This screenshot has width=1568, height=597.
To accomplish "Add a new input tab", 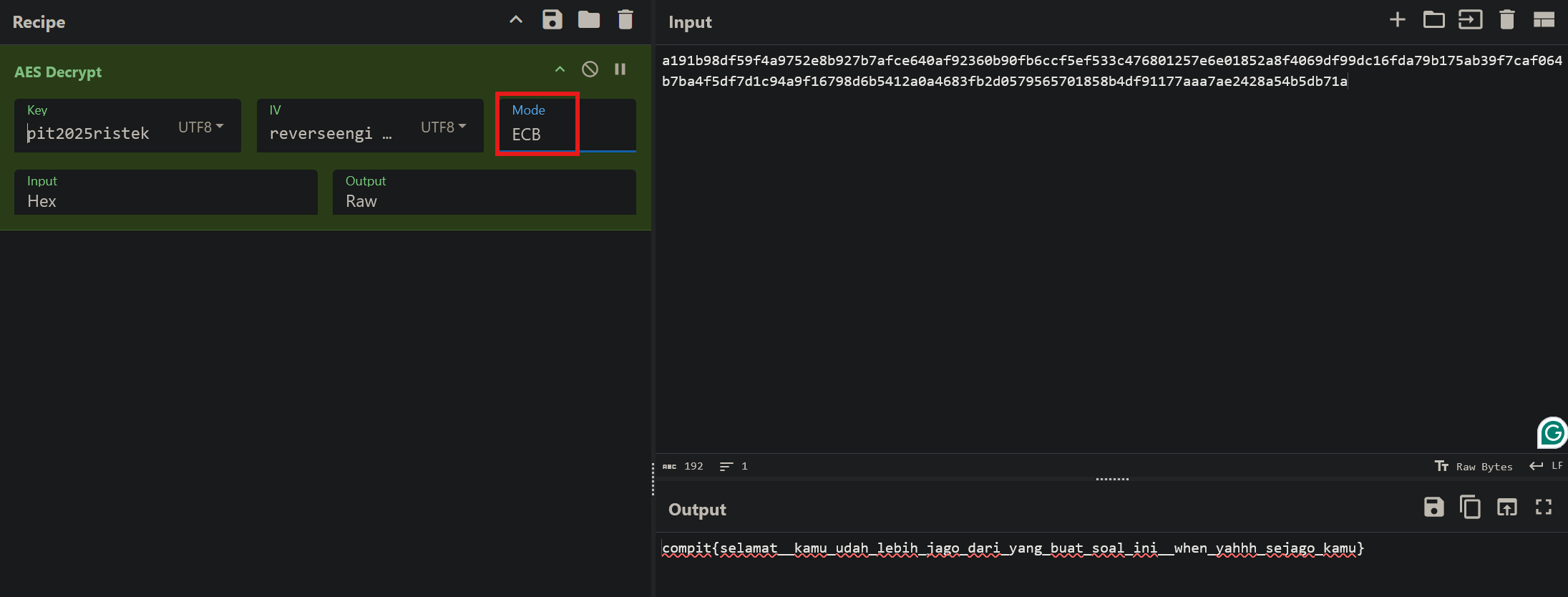I will coord(1397,20).
